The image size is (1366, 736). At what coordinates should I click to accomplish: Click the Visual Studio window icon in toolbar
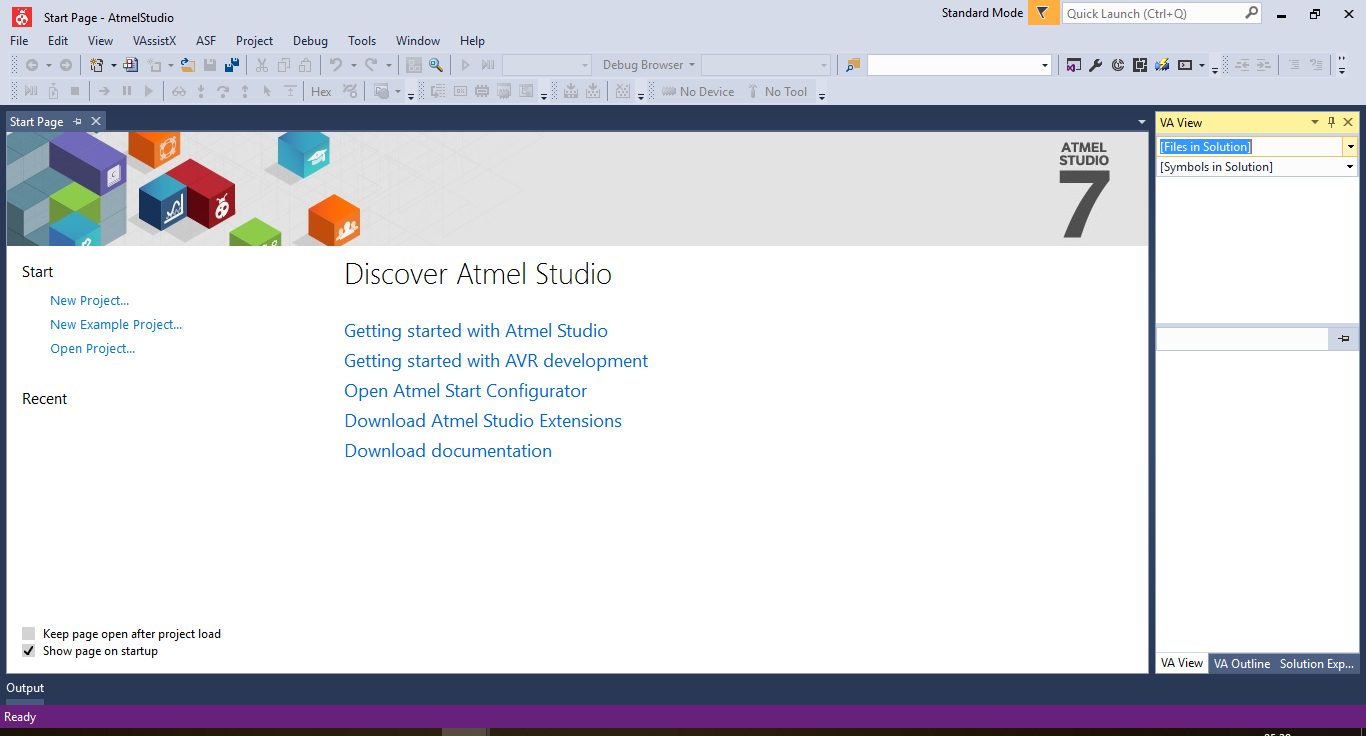[x=1073, y=65]
